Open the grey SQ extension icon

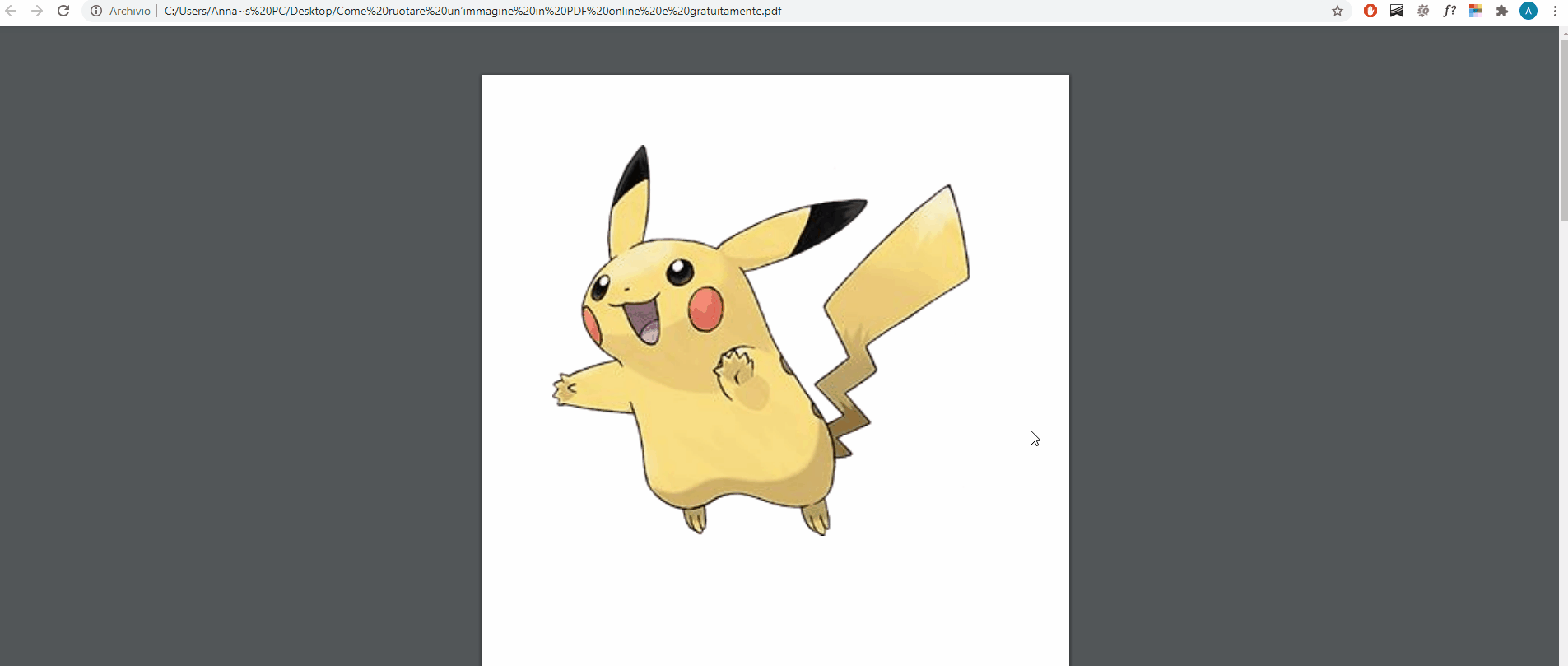coord(1423,11)
